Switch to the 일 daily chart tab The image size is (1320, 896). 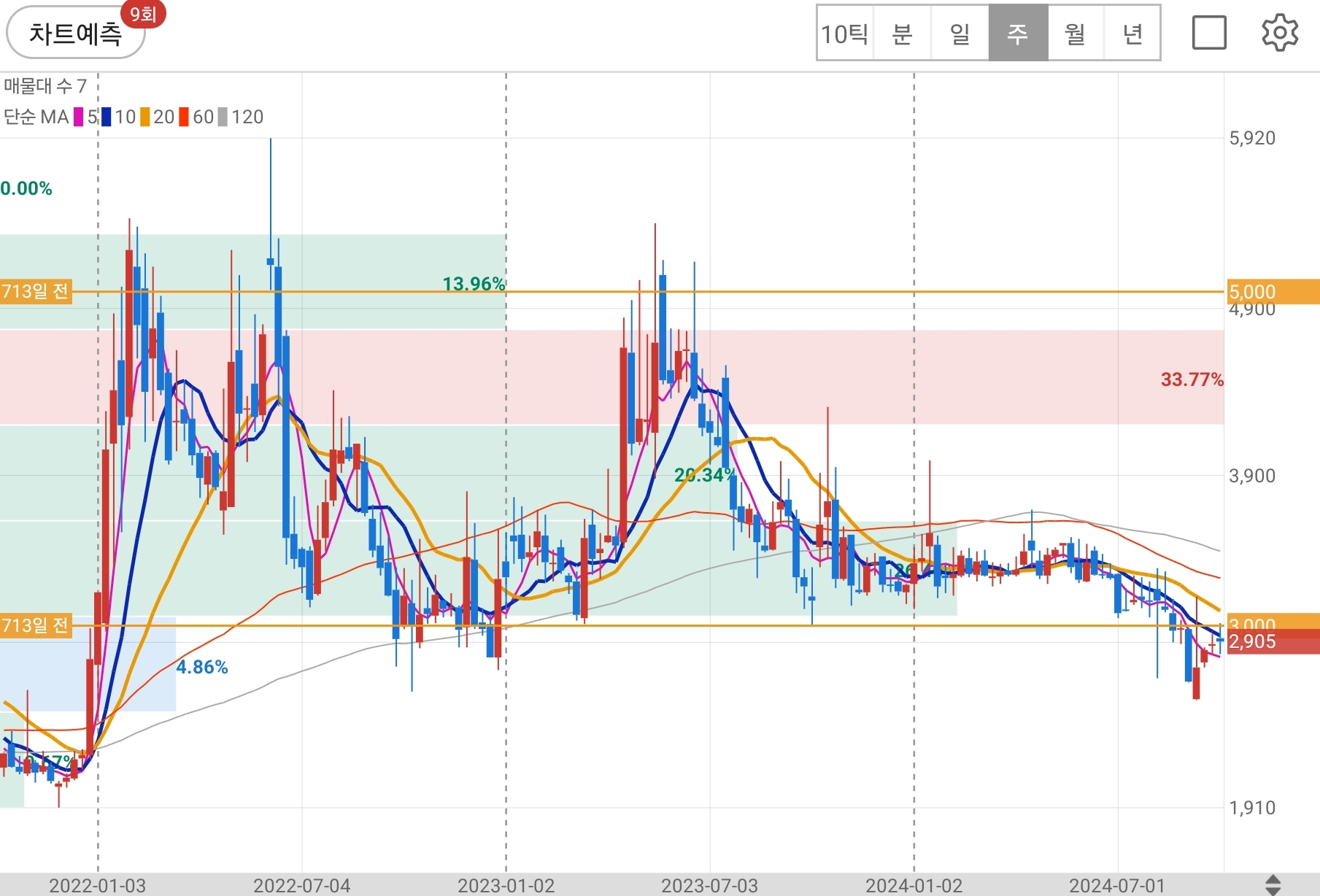[x=960, y=34]
